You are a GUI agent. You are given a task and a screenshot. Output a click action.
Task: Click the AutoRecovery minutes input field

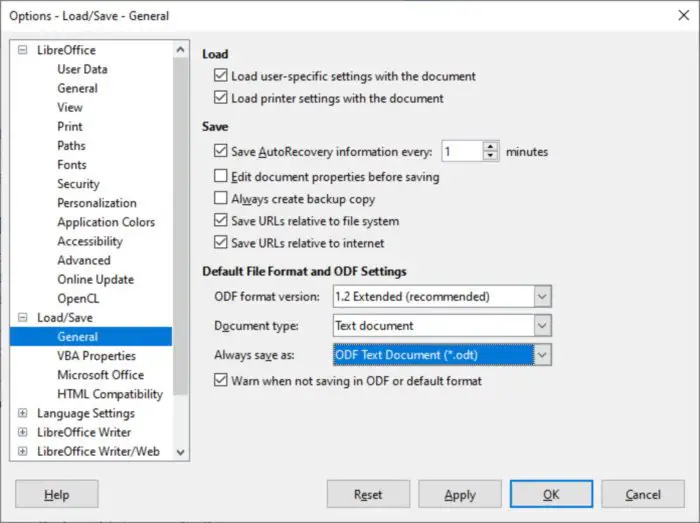[x=462, y=151]
